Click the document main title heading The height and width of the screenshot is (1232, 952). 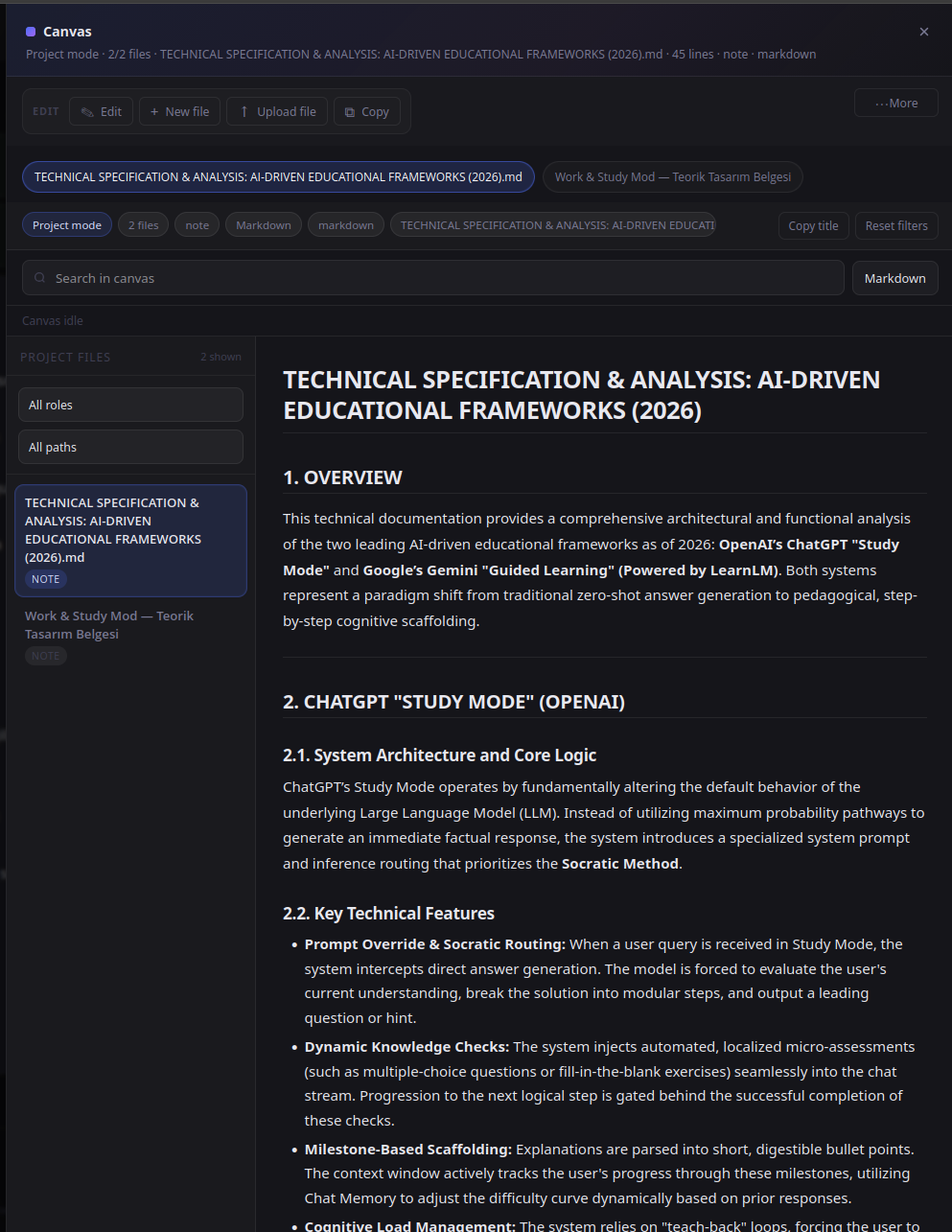[581, 395]
